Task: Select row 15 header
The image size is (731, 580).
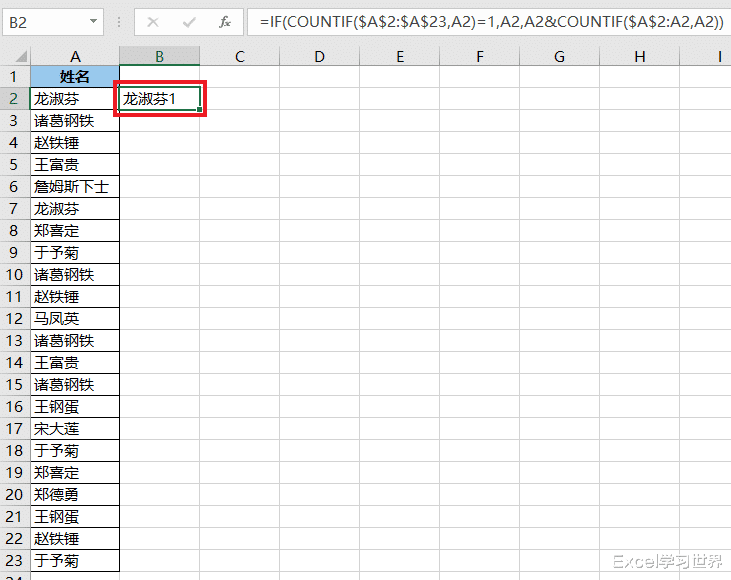Action: tap(14, 385)
